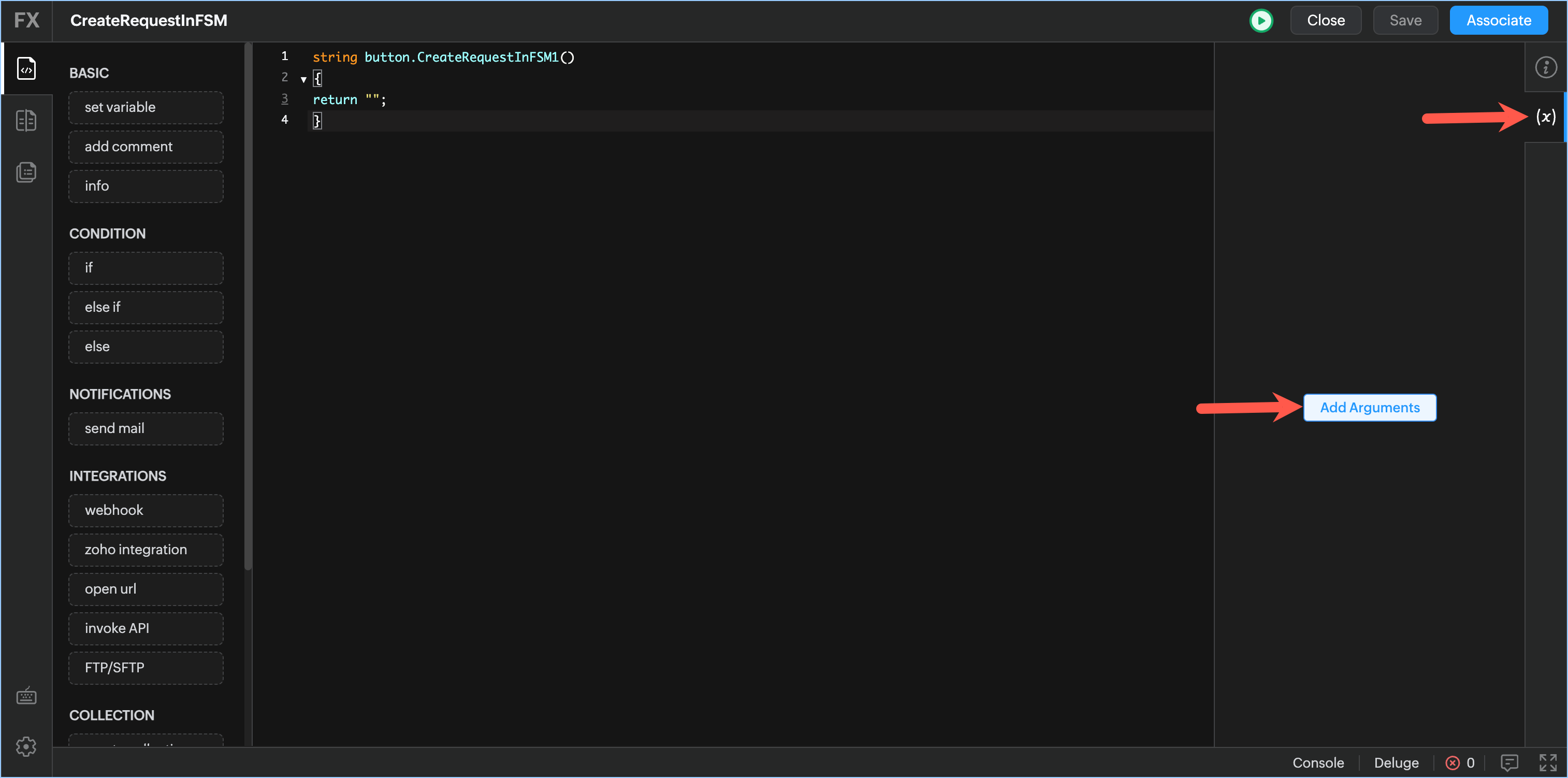Viewport: 1568px width, 778px height.
Task: Click the info circle icon
Action: [x=1546, y=67]
